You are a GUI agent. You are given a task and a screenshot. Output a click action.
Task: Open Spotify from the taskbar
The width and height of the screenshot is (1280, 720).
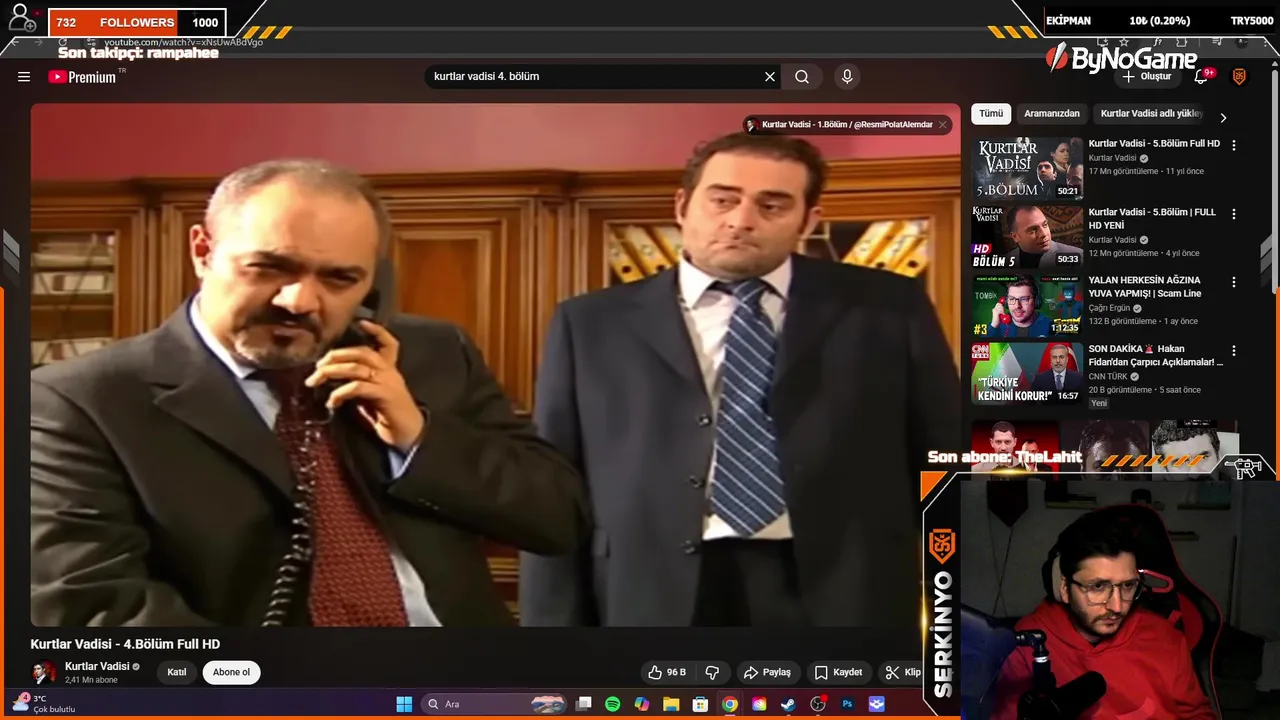[x=613, y=704]
